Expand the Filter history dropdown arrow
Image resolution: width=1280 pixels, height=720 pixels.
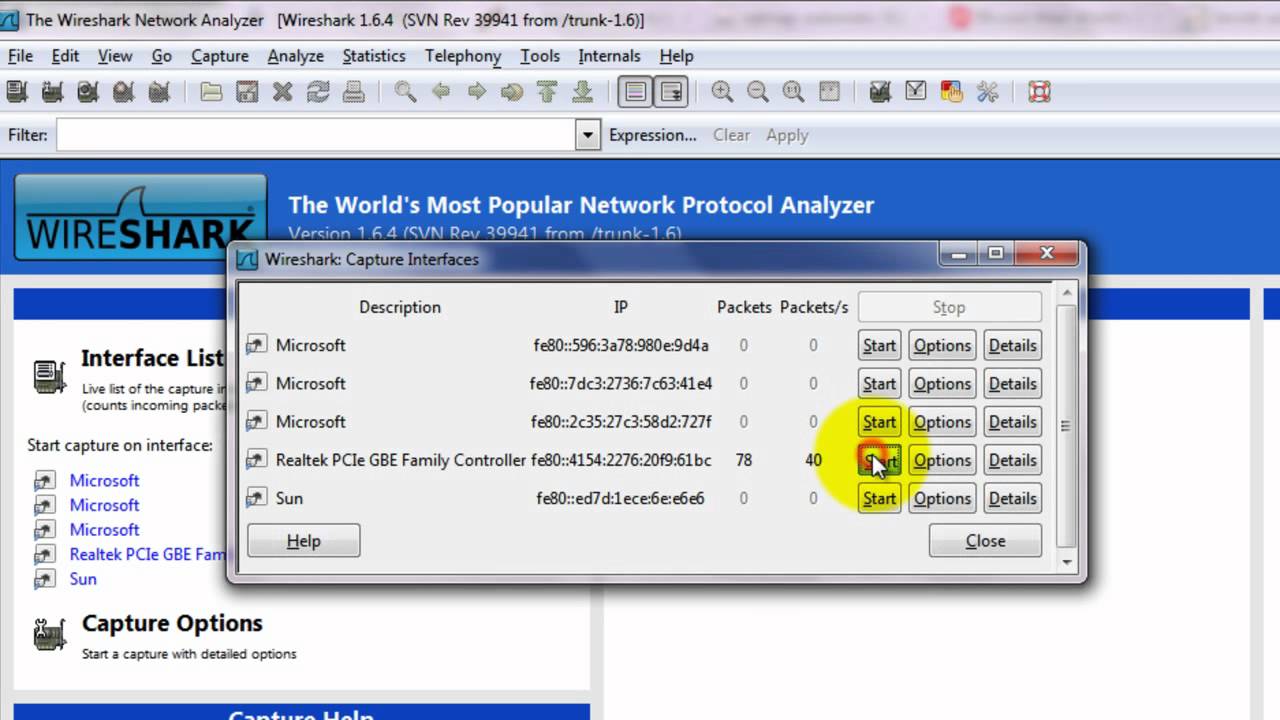click(x=588, y=135)
